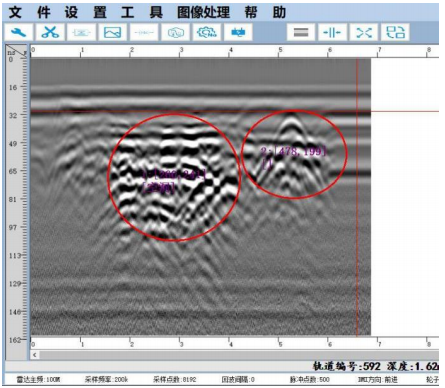
Task: Click the rotate layout icon
Action: 395,32
